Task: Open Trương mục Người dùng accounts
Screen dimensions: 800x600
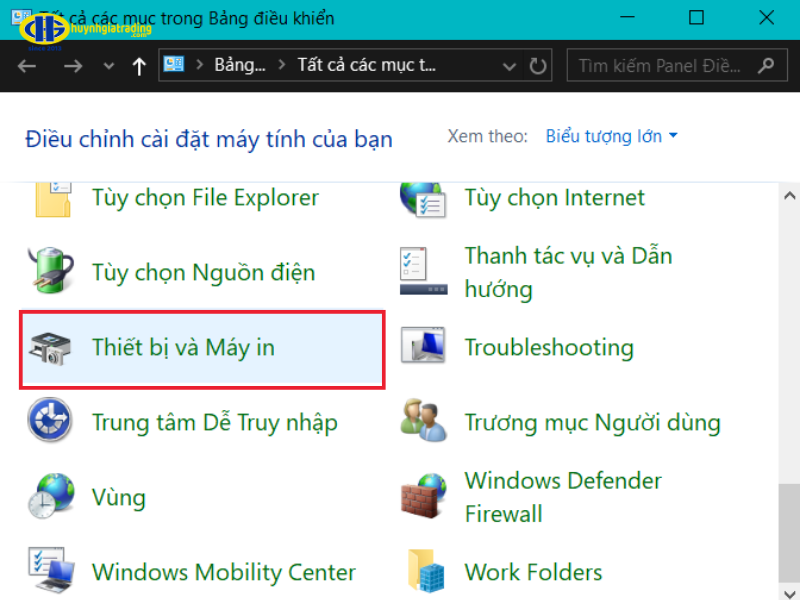Action: (594, 423)
